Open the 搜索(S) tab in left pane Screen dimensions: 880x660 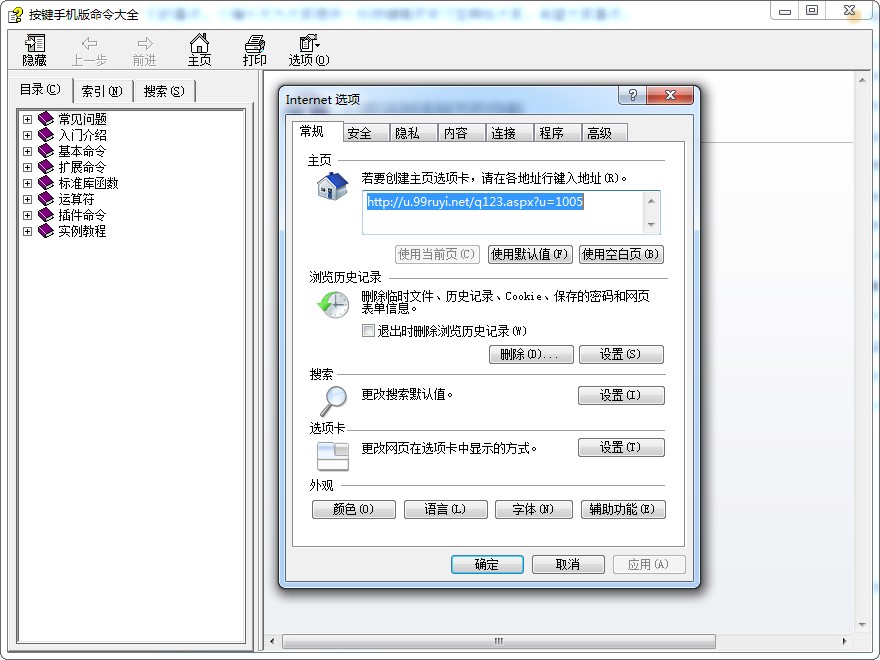164,91
